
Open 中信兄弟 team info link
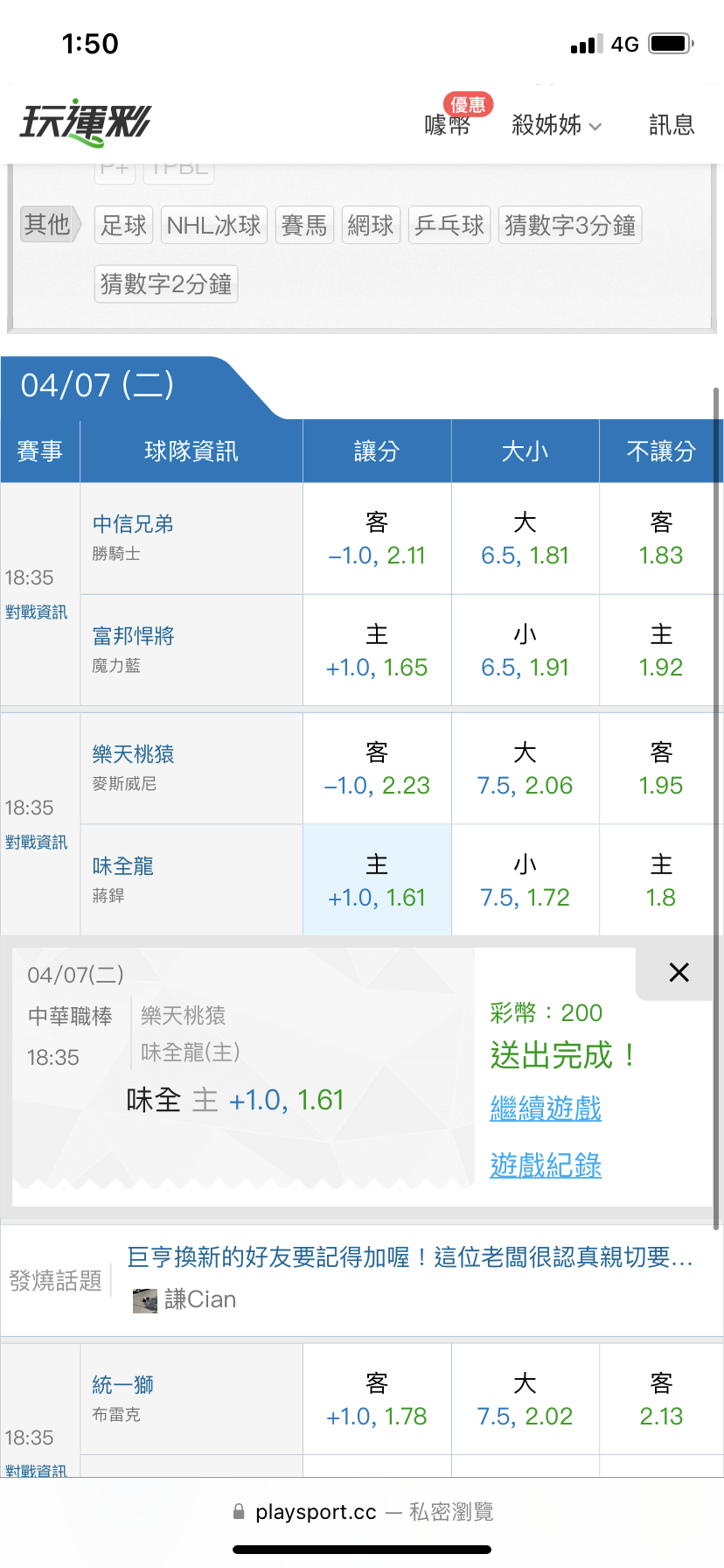(x=133, y=523)
